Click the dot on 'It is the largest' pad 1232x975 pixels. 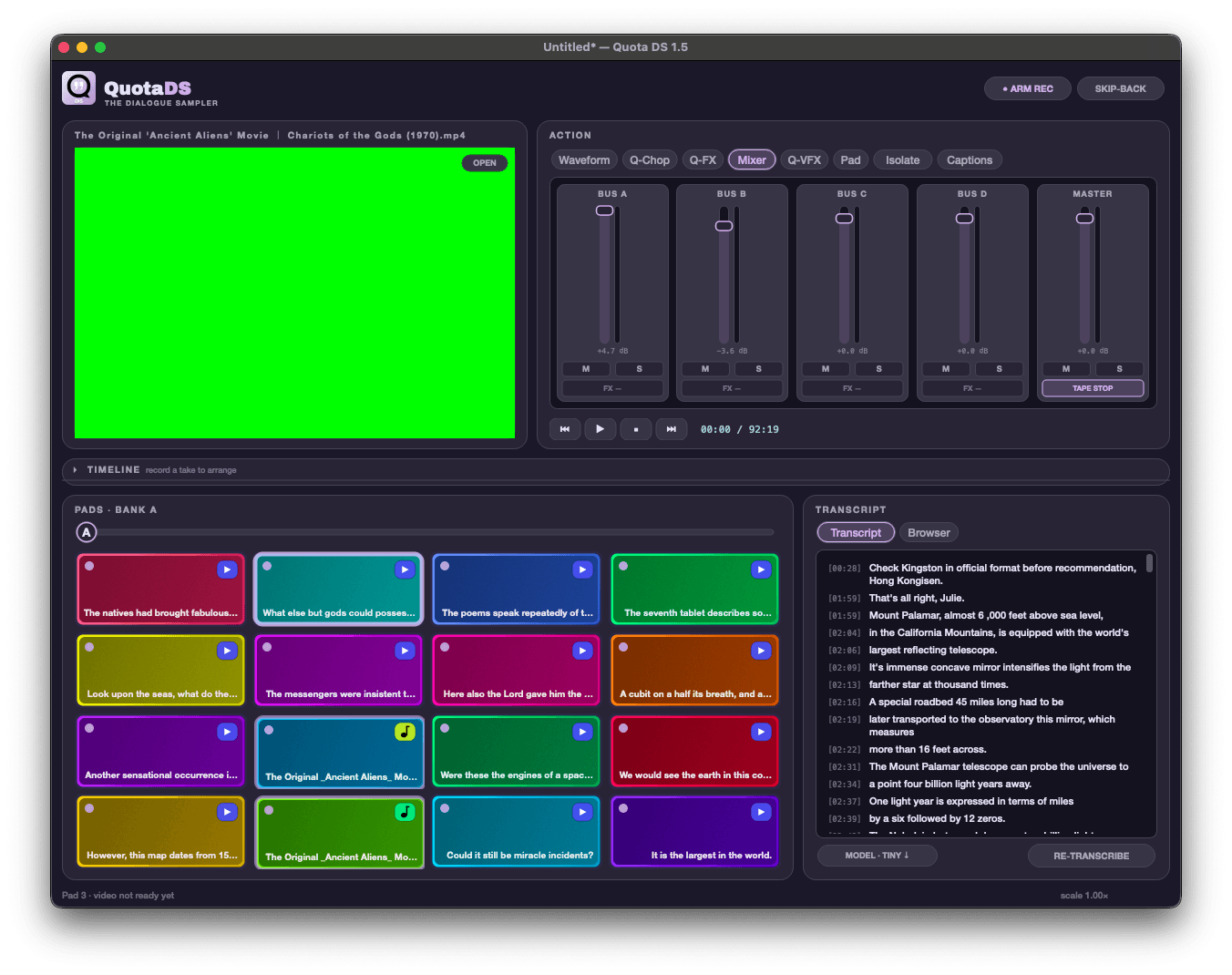point(623,808)
